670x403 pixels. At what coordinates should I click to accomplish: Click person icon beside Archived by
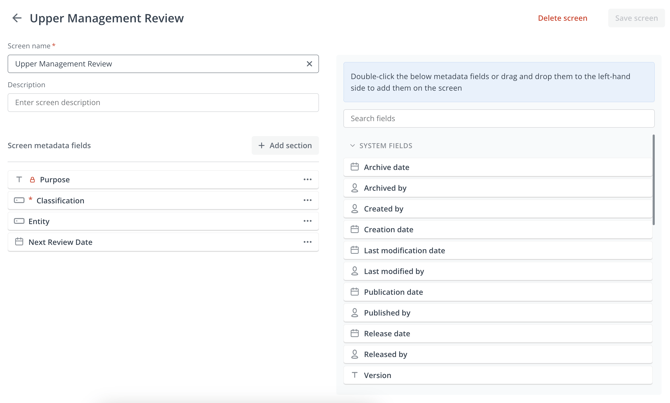point(355,188)
